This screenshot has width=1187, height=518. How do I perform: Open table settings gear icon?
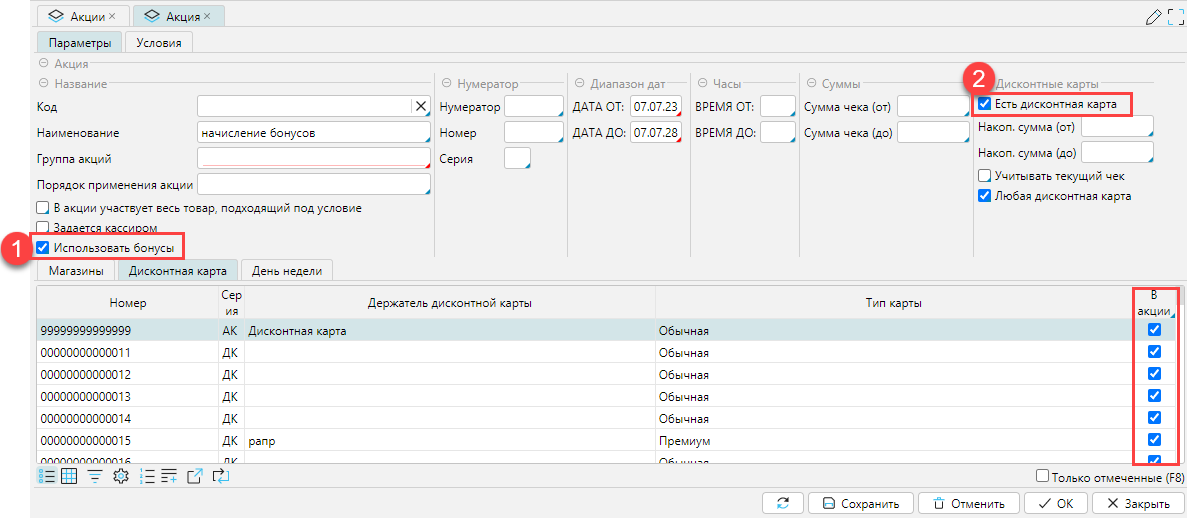point(121,476)
